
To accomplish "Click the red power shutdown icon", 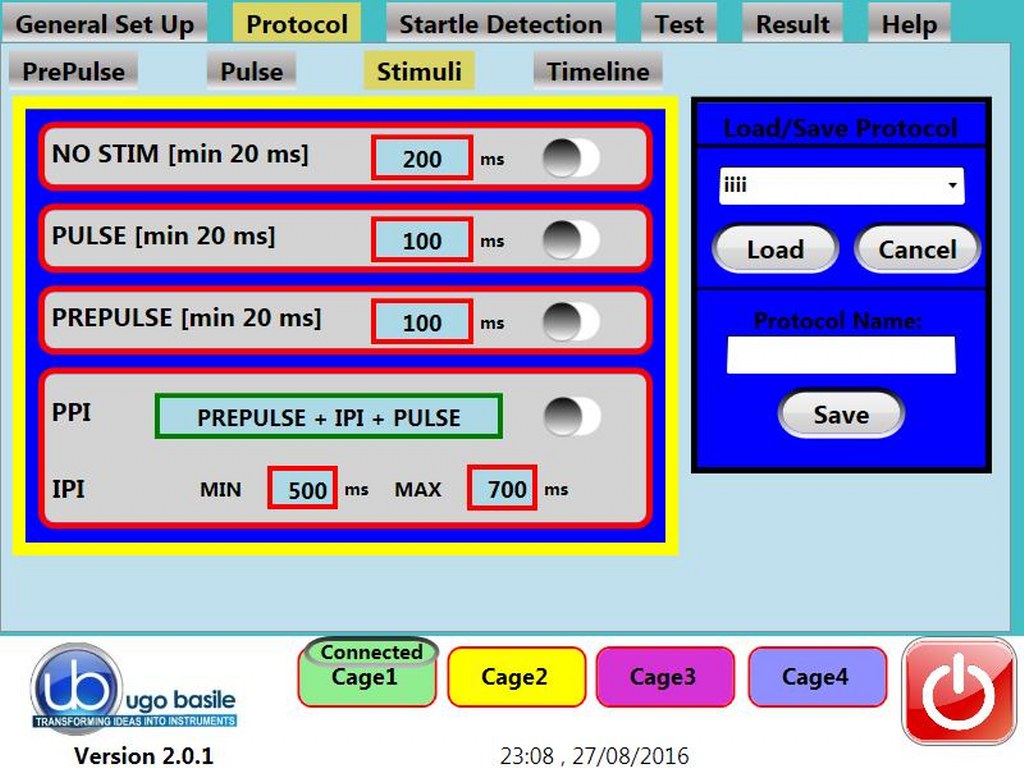I will 958,691.
